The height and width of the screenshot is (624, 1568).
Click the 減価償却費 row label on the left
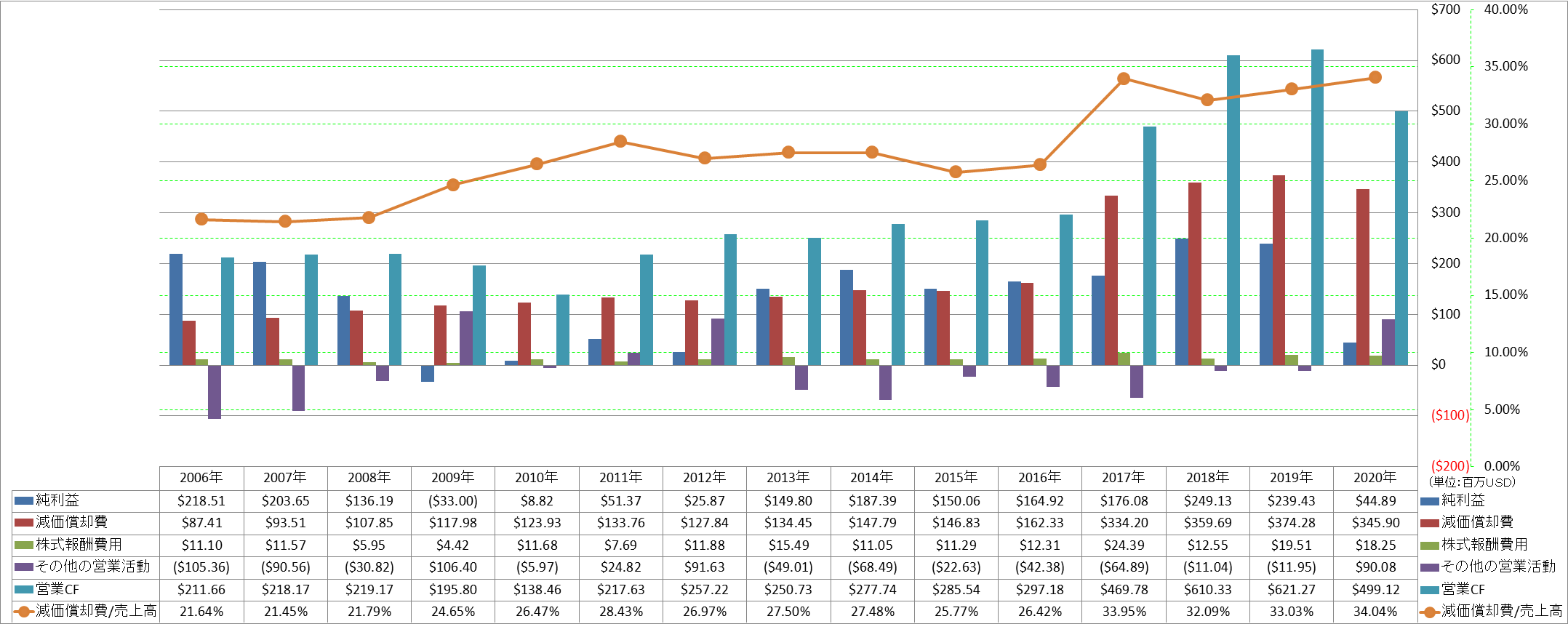click(x=72, y=522)
